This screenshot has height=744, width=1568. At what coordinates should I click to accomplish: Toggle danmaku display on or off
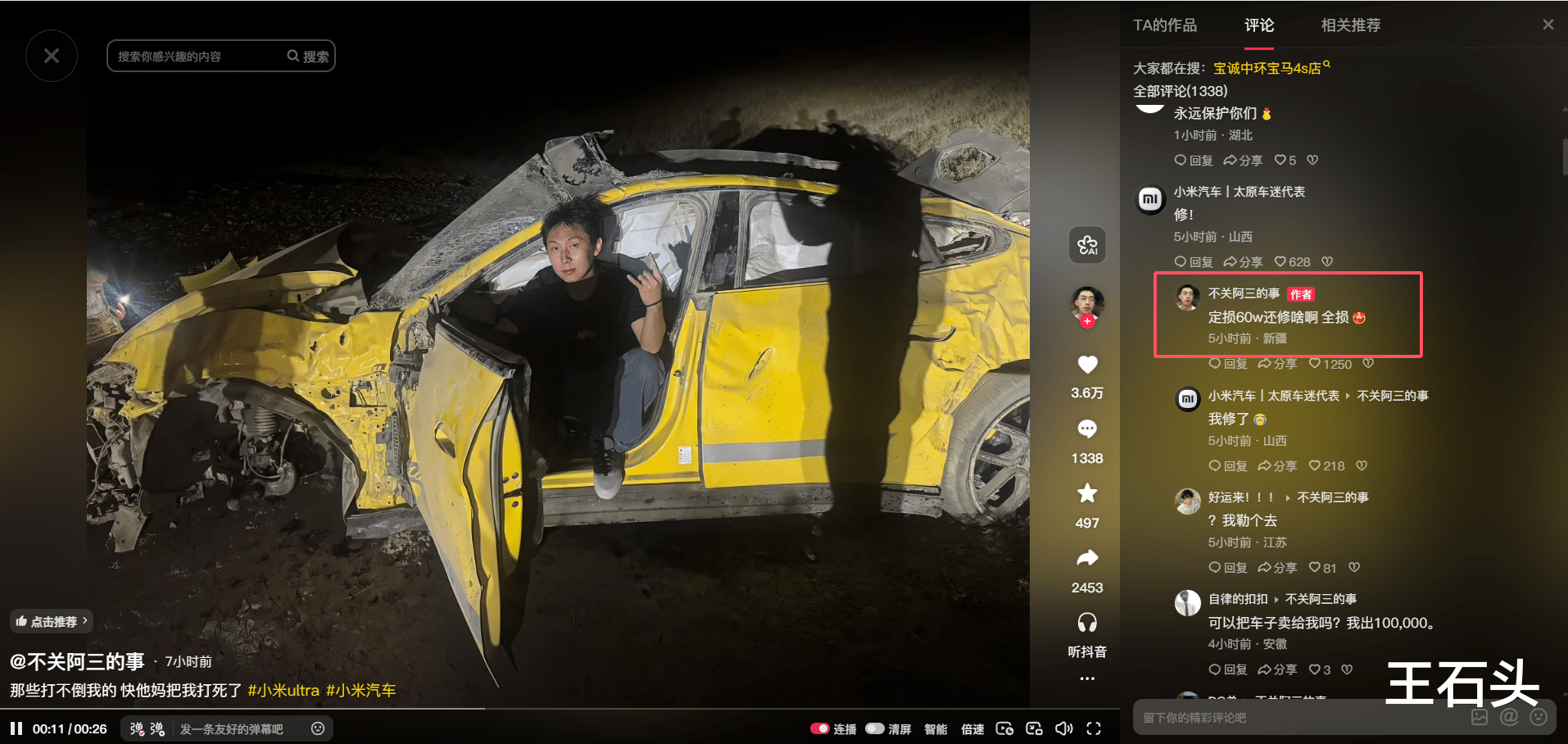(x=137, y=728)
